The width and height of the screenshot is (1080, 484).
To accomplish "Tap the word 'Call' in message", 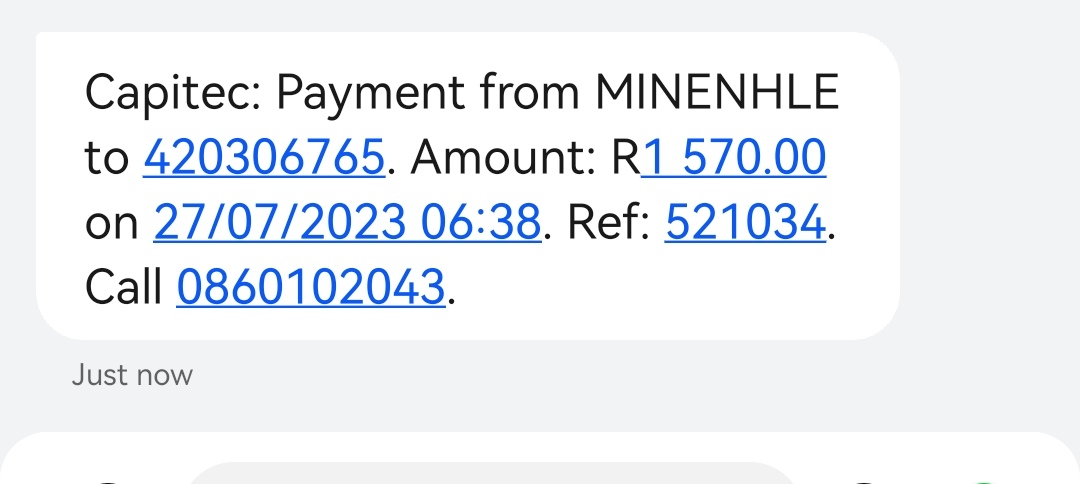I will pos(124,286).
